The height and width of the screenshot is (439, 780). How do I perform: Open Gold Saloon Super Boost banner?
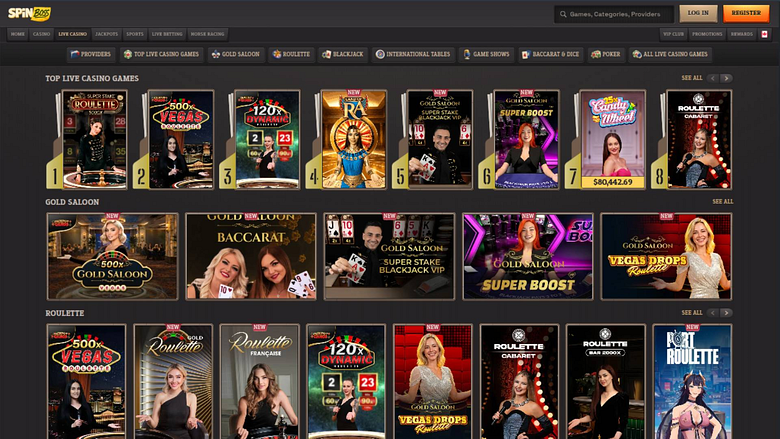(528, 257)
